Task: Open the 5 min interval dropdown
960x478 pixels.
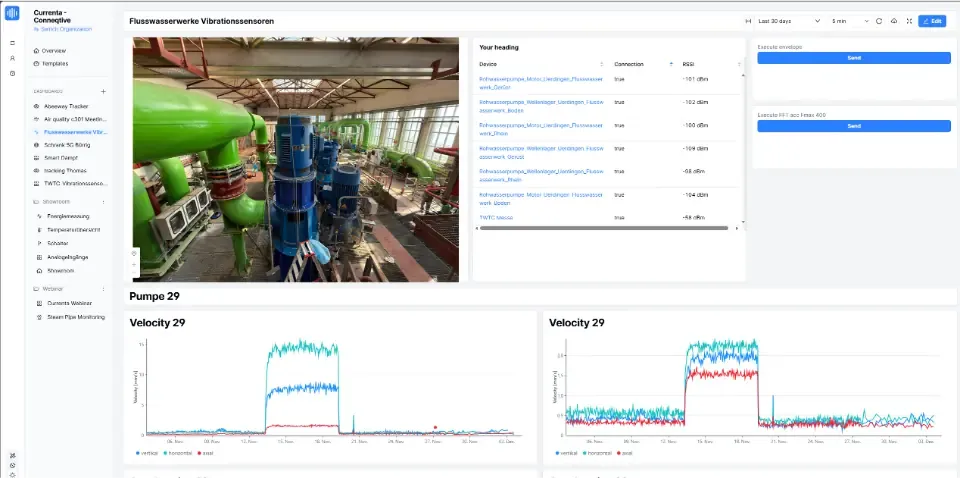Action: 850,21
